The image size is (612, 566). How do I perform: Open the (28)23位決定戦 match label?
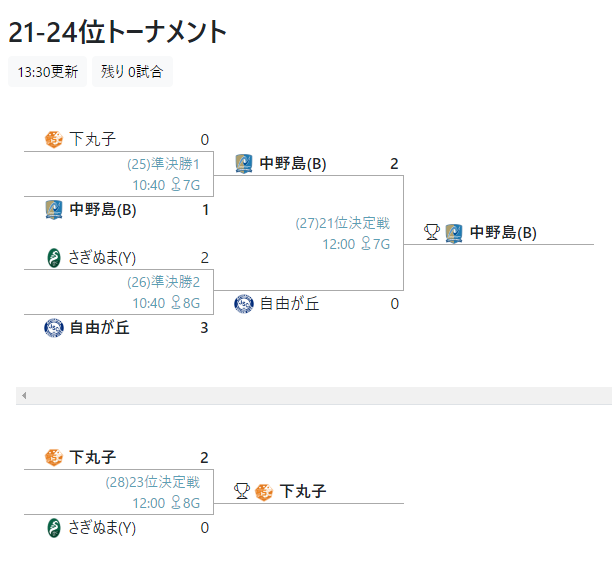click(x=153, y=482)
